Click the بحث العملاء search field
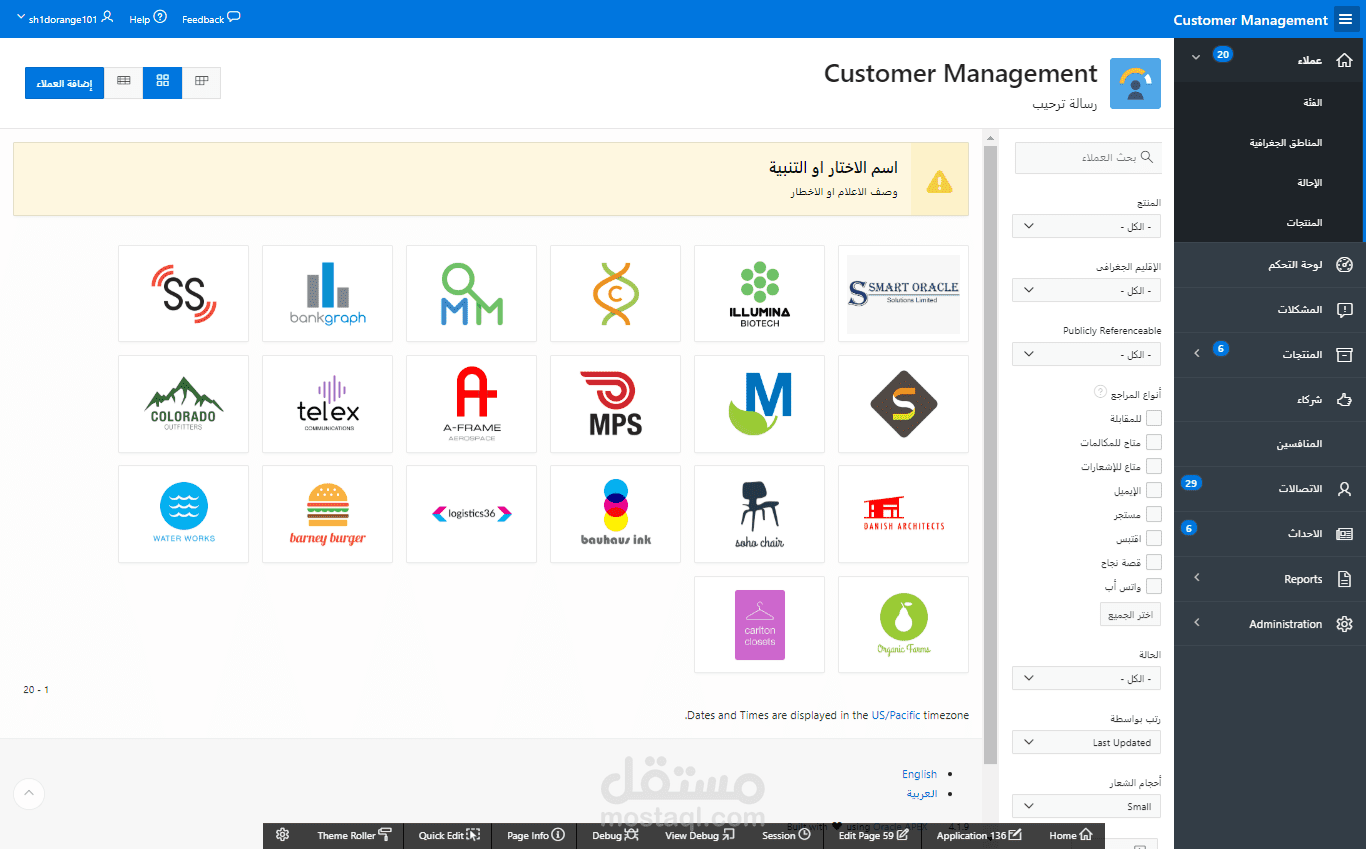1366x849 pixels. tap(1088, 157)
